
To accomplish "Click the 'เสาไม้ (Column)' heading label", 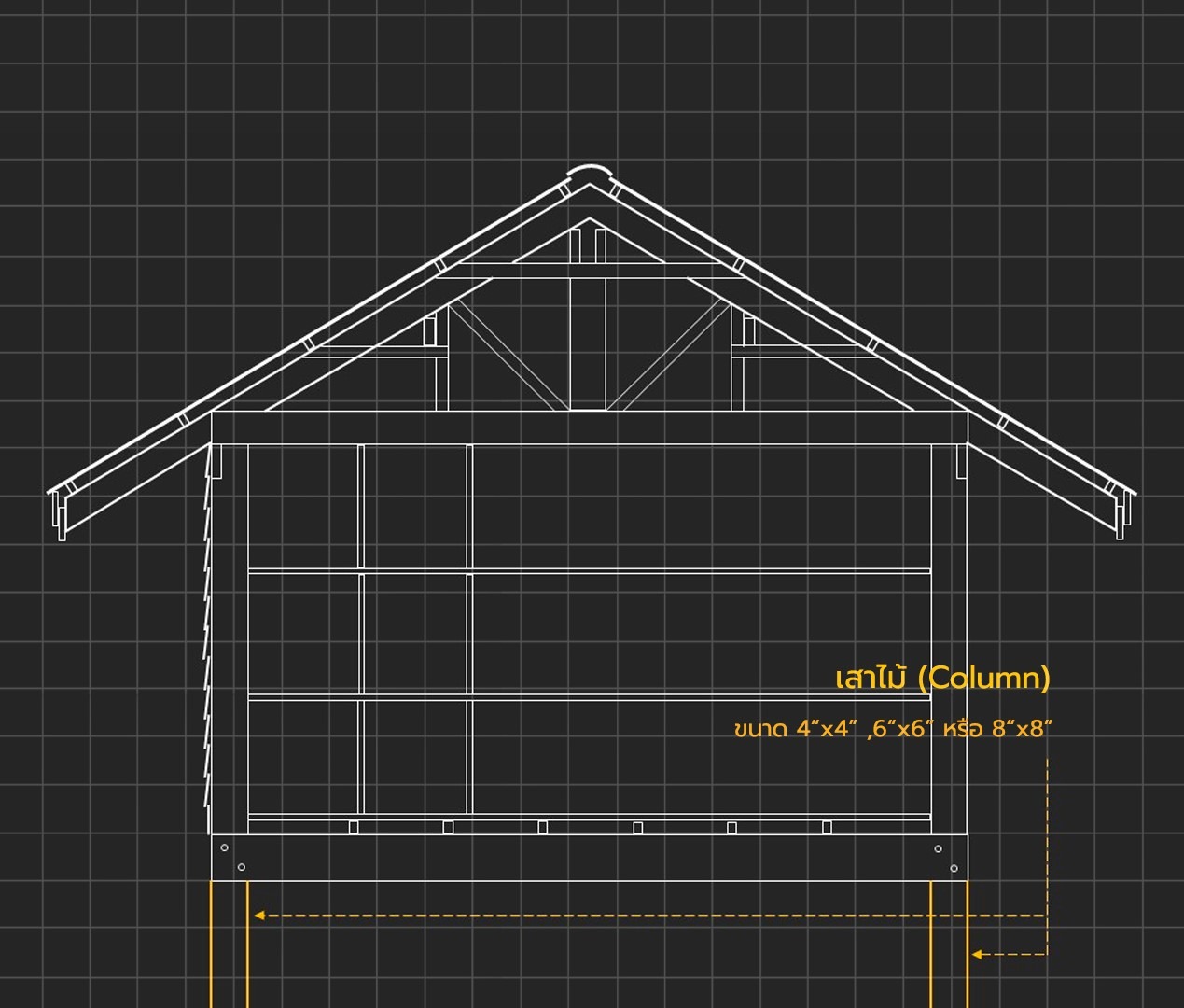I will 942,678.
